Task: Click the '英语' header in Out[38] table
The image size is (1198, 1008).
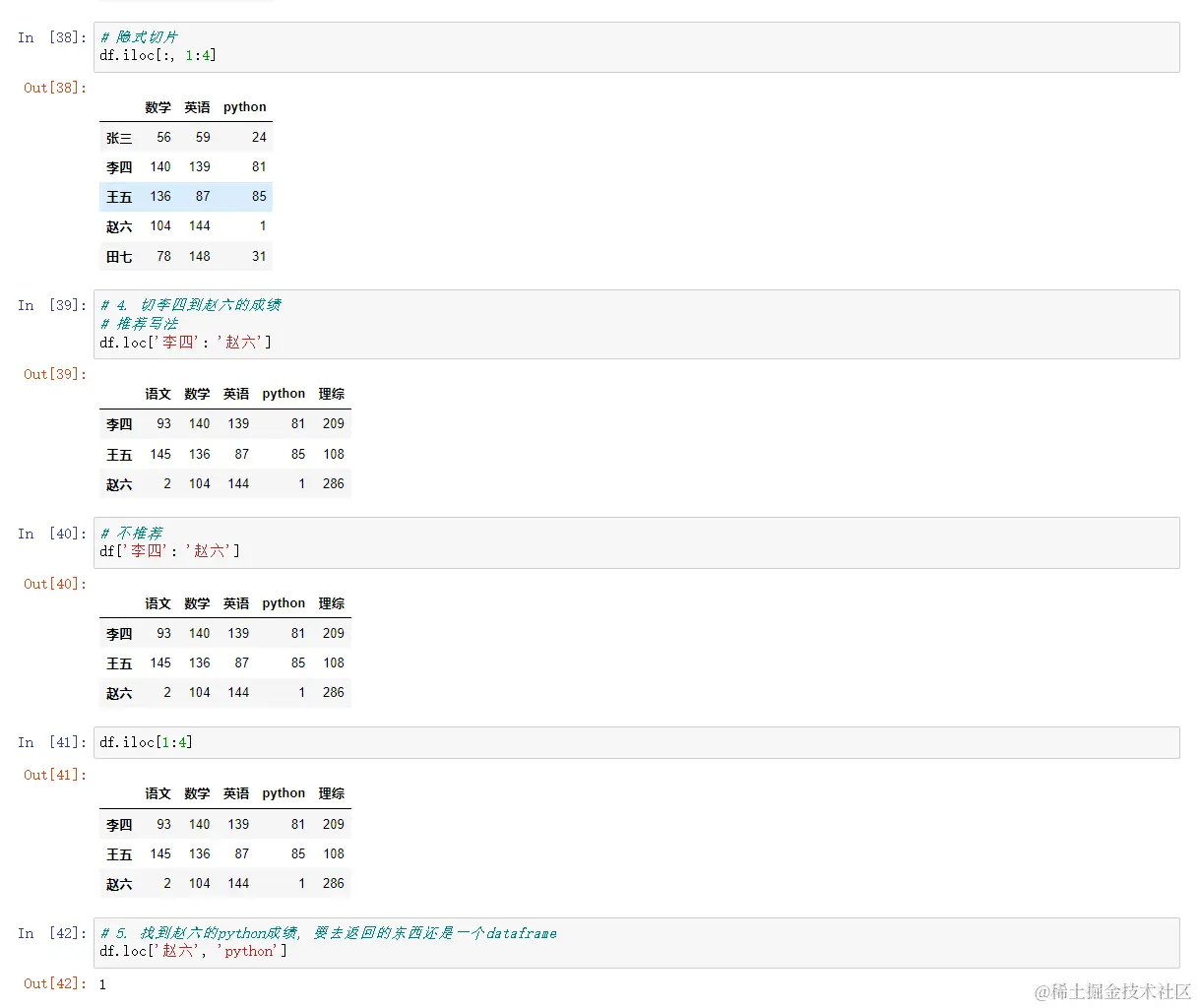Action: (x=197, y=107)
